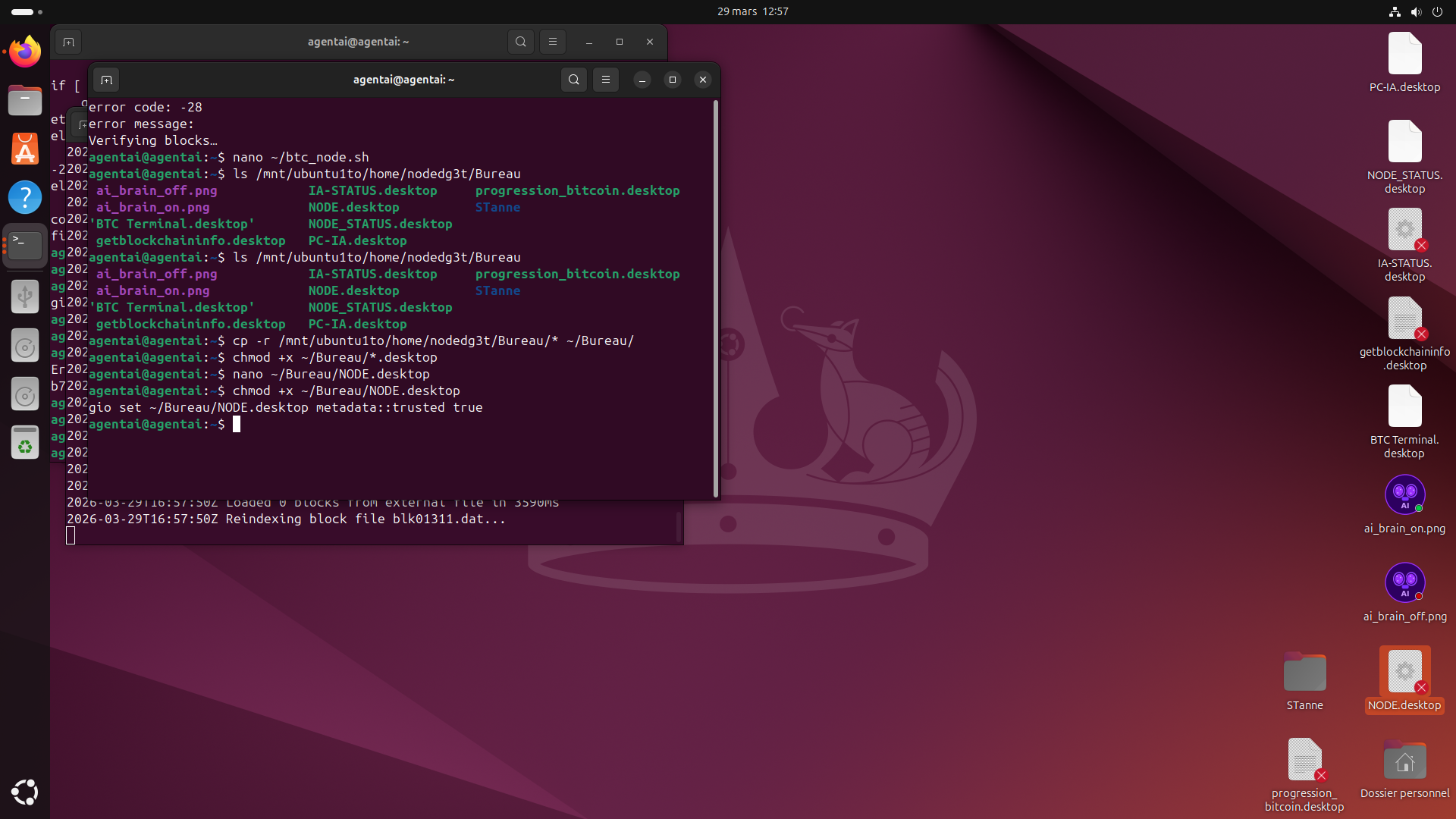Open the clock date menu
Screen dimensions: 1456x819
coord(752,11)
